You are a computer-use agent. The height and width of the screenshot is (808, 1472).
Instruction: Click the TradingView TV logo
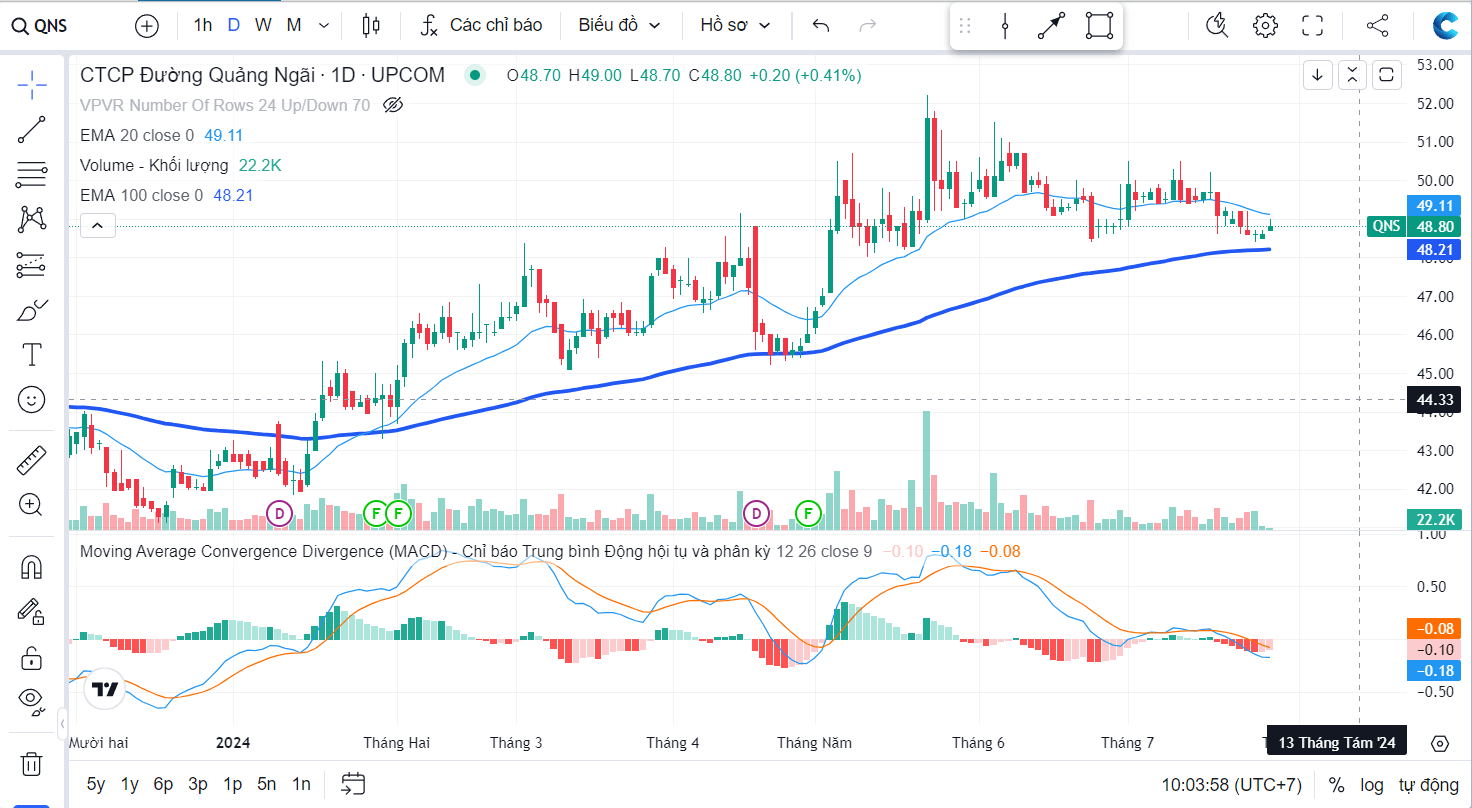pos(104,689)
